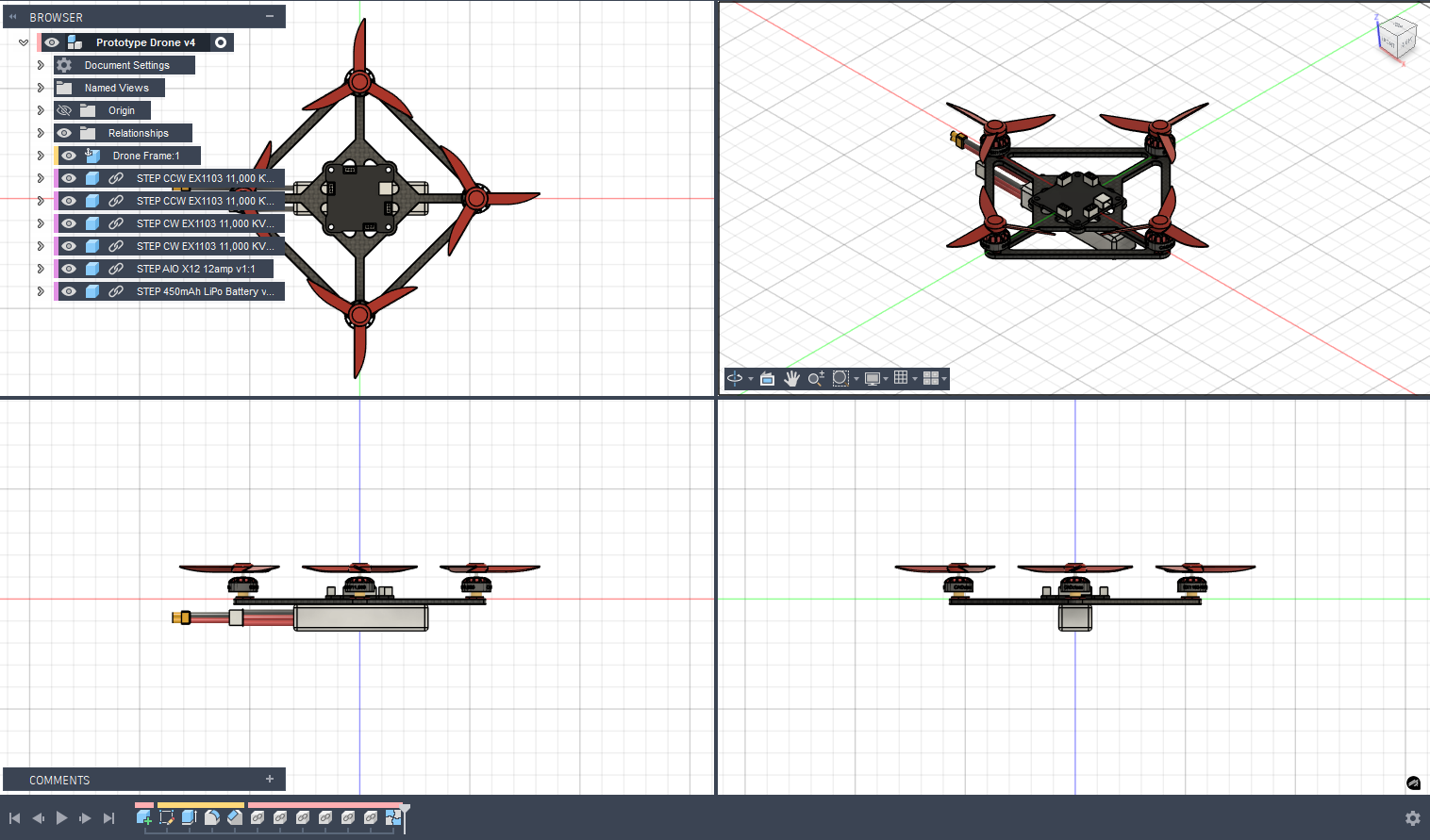The image size is (1430, 840).
Task: Select the new component timeline feature
Action: (144, 818)
